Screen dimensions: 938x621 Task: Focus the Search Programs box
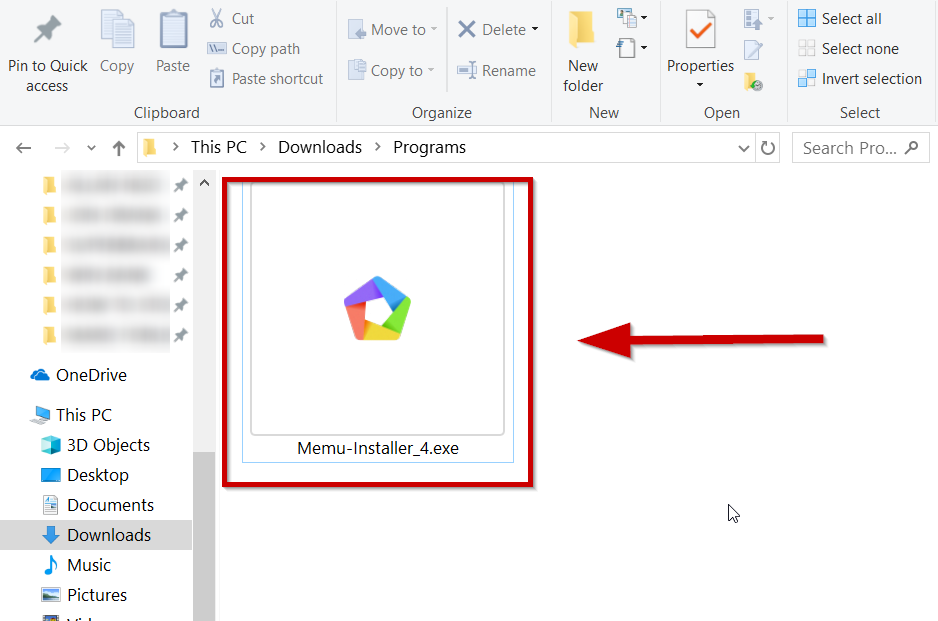(x=860, y=148)
